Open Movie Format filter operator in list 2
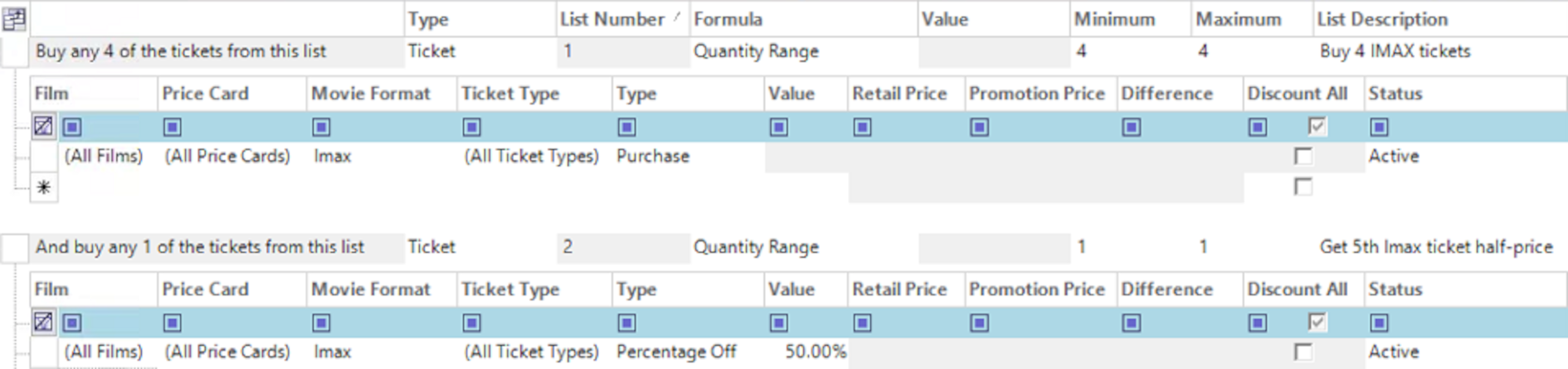This screenshot has width=1568, height=369. click(321, 323)
